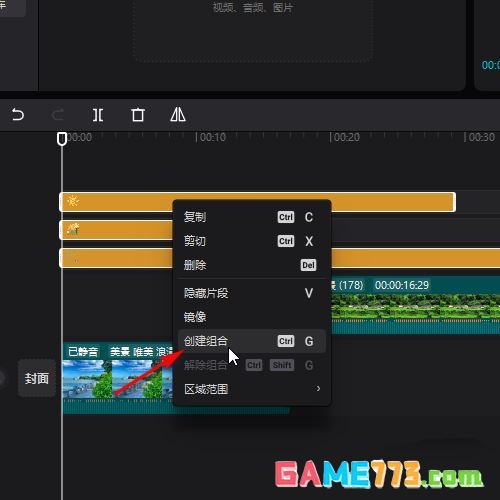Click the undo arrow icon
The image size is (500, 500).
(18, 115)
